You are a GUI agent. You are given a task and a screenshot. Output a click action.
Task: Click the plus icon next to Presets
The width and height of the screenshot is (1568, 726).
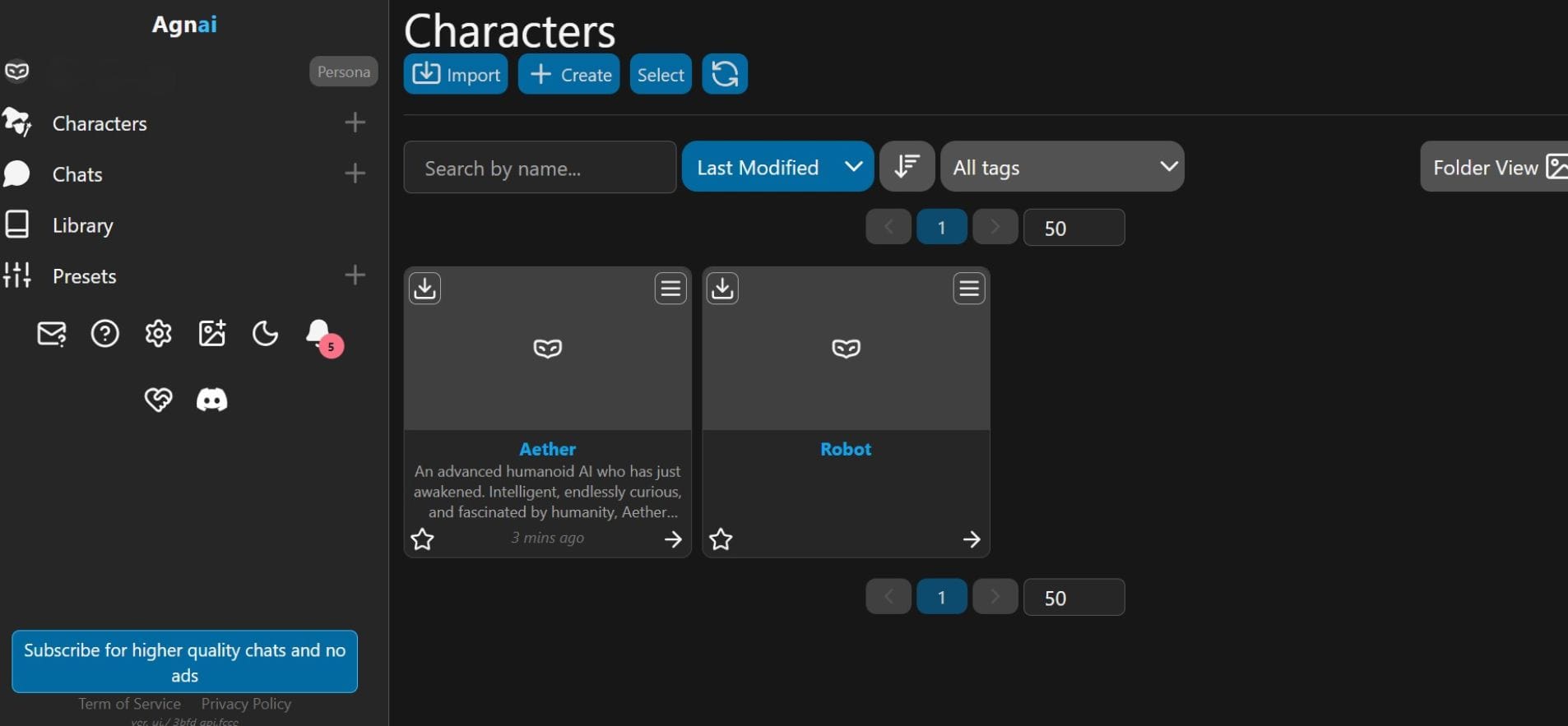tap(355, 275)
